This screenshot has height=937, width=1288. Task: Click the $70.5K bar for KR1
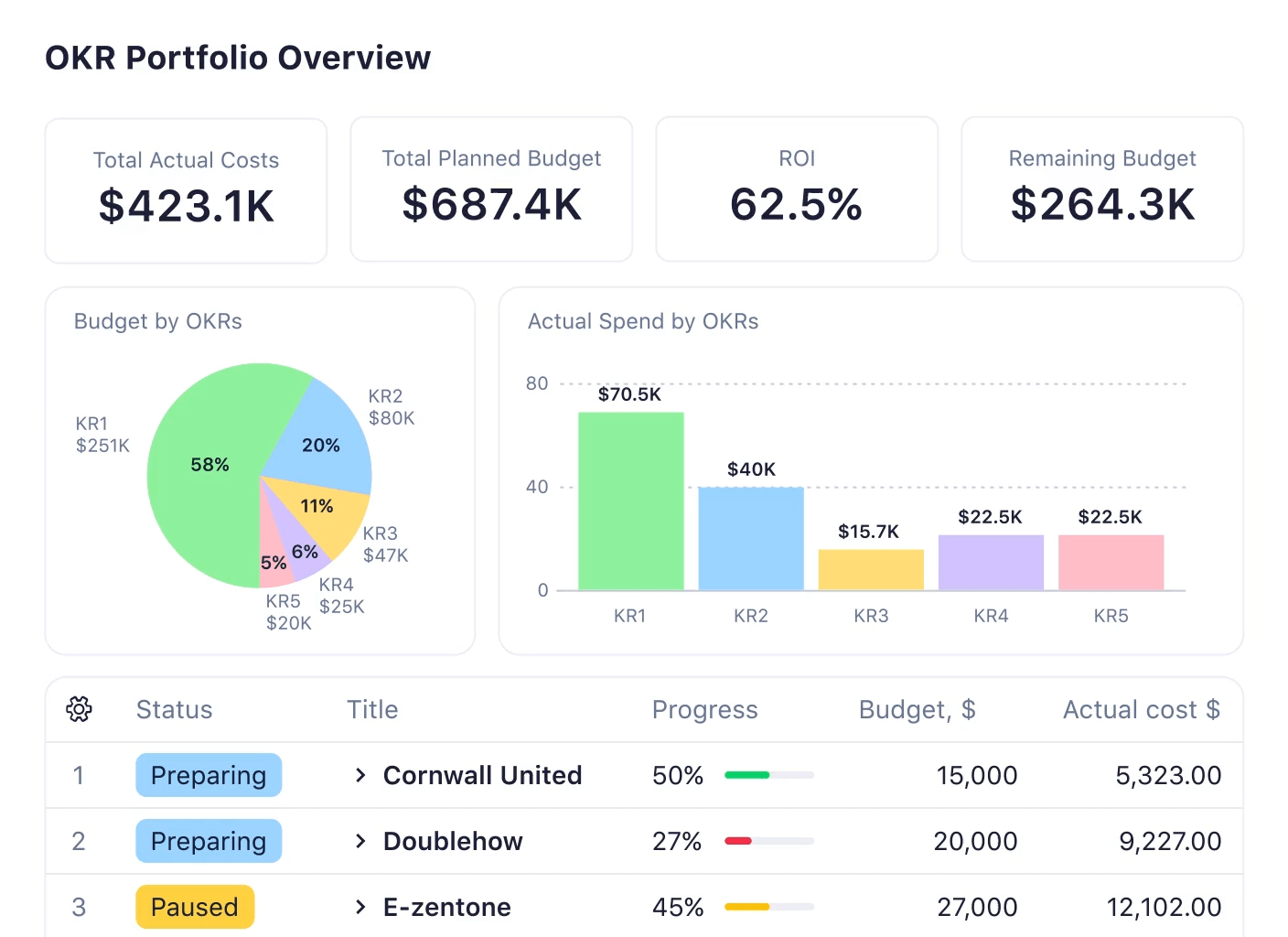(629, 499)
